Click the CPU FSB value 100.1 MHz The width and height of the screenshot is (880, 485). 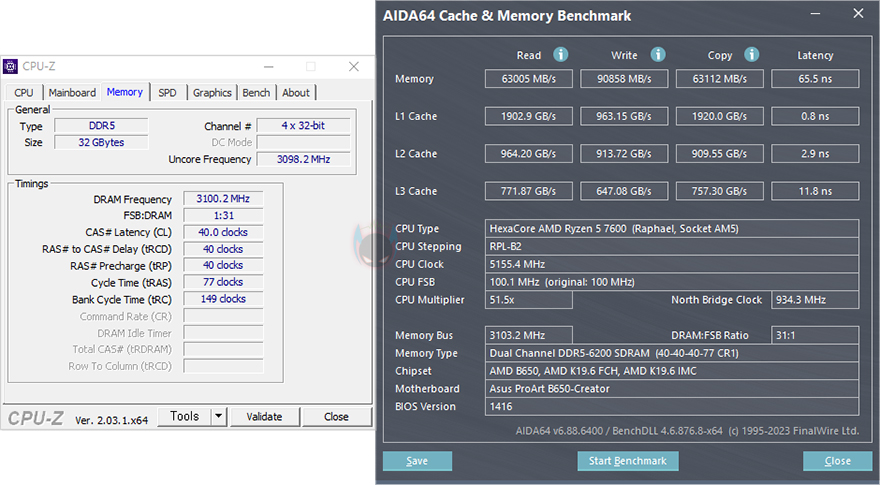coord(672,282)
